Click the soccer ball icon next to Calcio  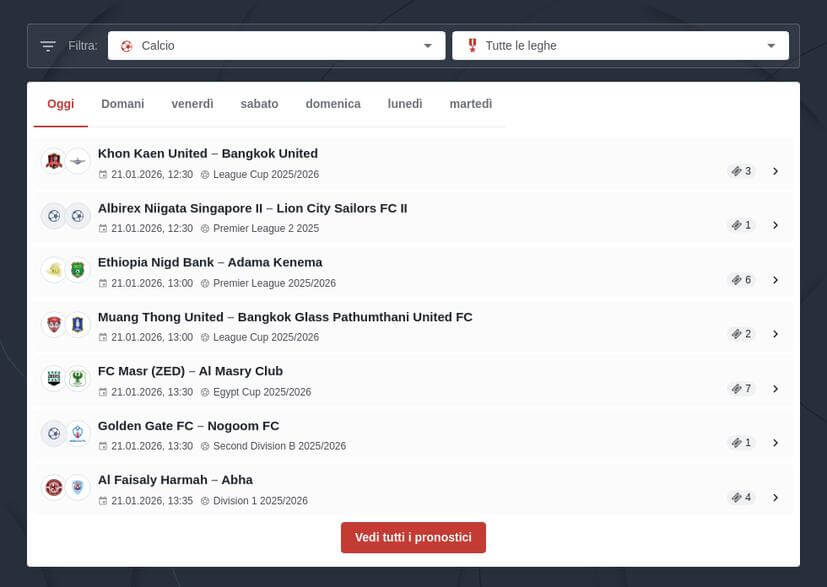pyautogui.click(x=128, y=45)
